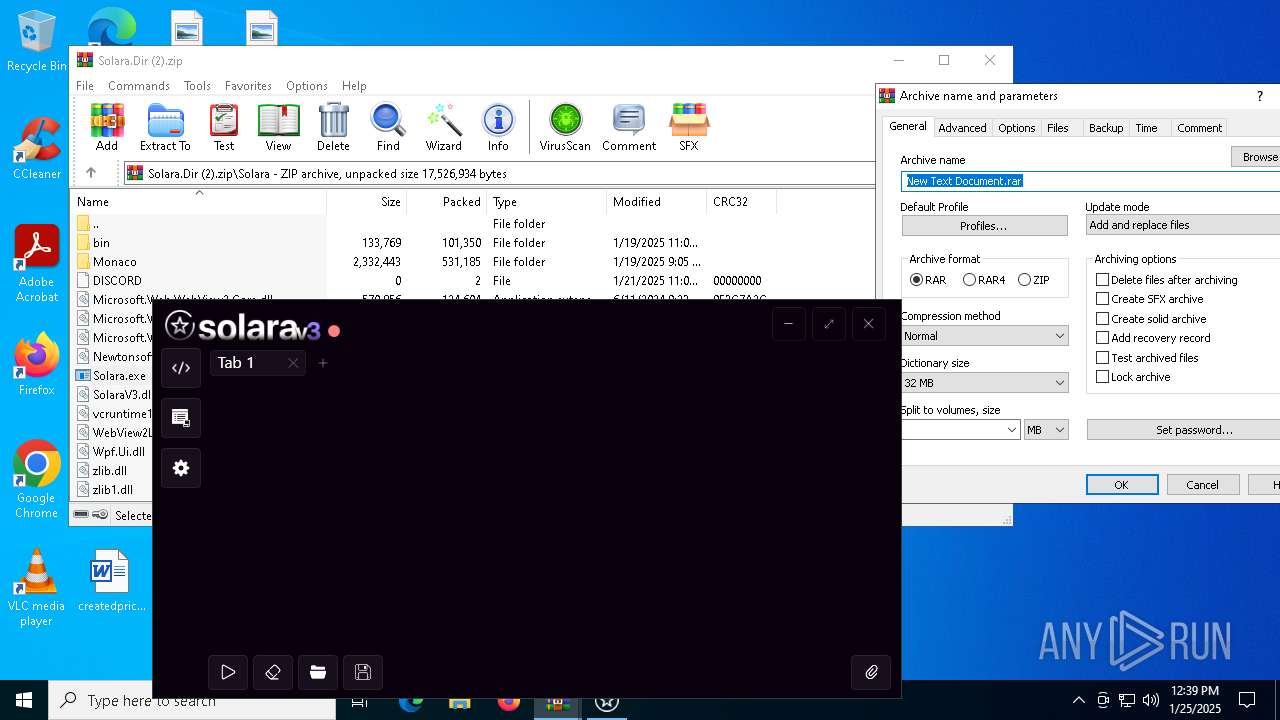Viewport: 1280px width, 720px height.
Task: Close Tab 1 in Solara
Action: click(293, 363)
